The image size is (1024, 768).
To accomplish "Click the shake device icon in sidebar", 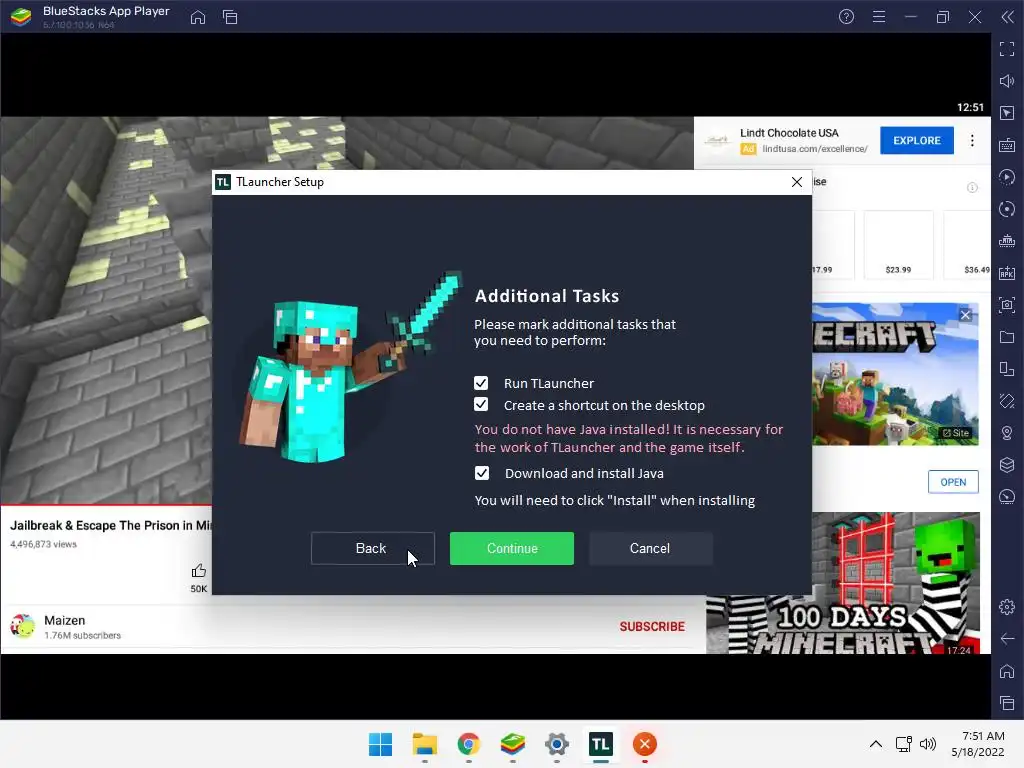I will pyautogui.click(x=1006, y=401).
